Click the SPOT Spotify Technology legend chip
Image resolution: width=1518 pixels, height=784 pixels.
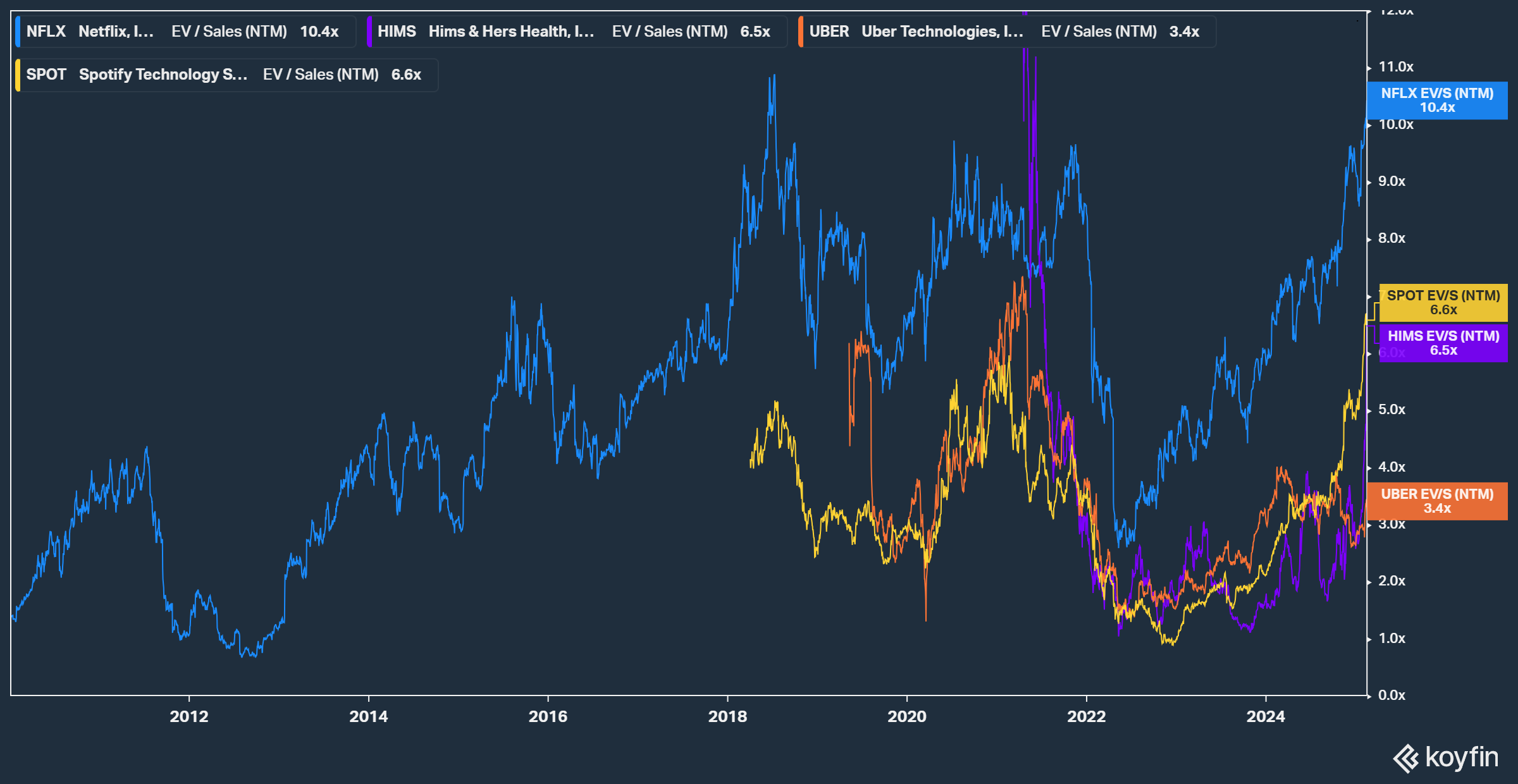tap(226, 75)
